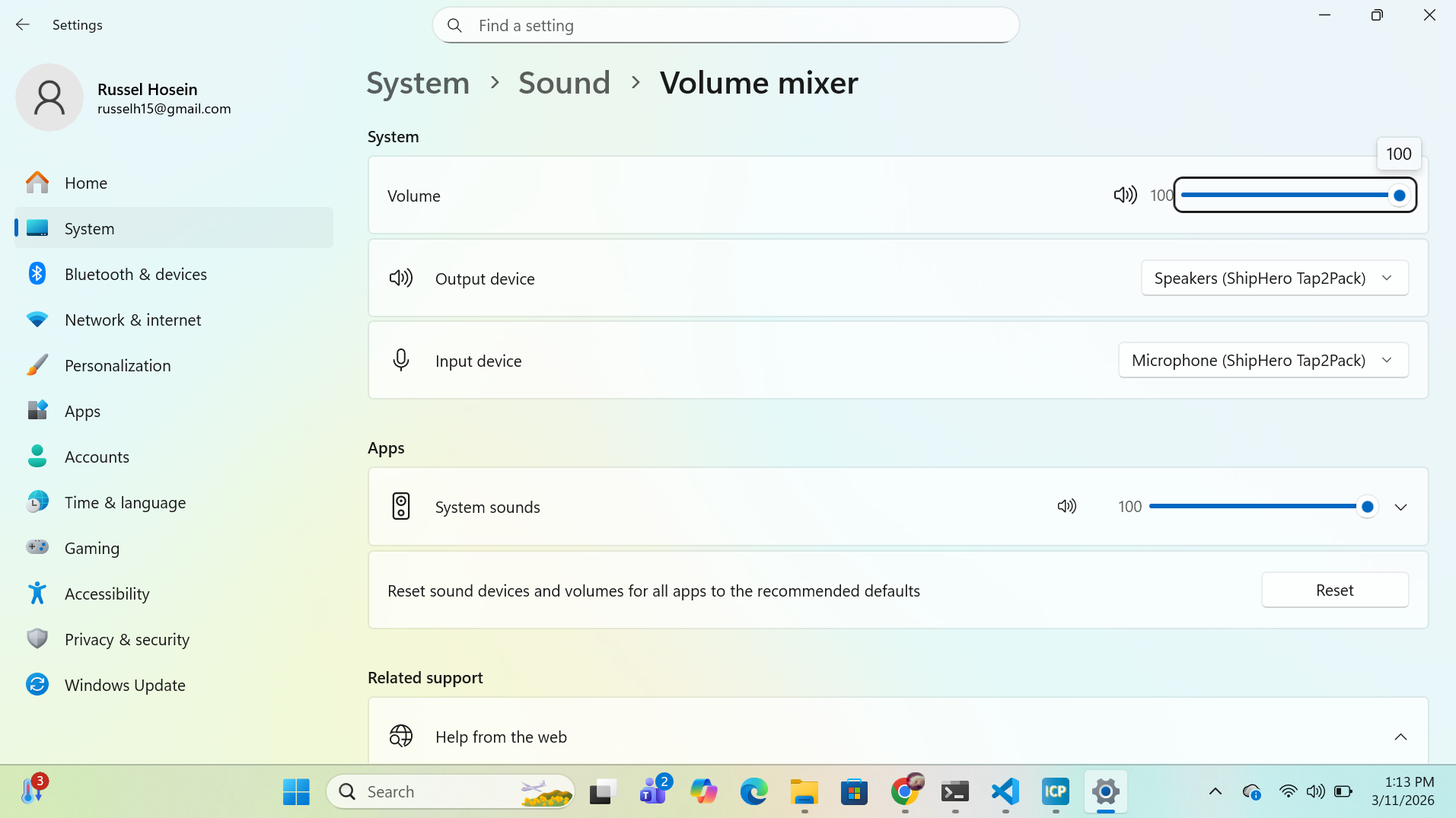Click the Home icon in sidebar
This screenshot has height=818, width=1456.
point(37,183)
